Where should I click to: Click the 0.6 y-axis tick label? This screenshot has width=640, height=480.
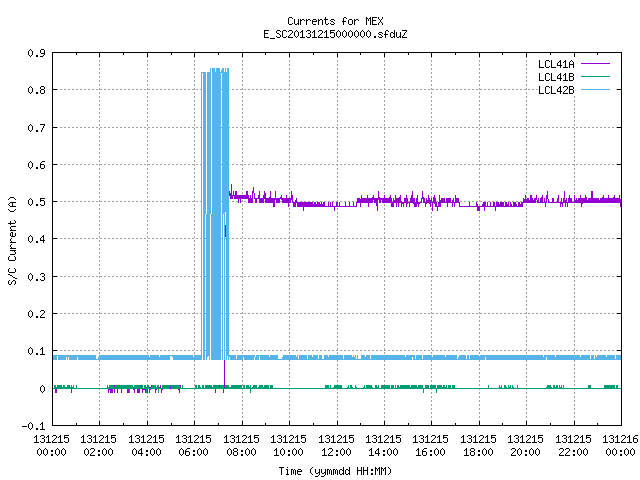(x=36, y=165)
